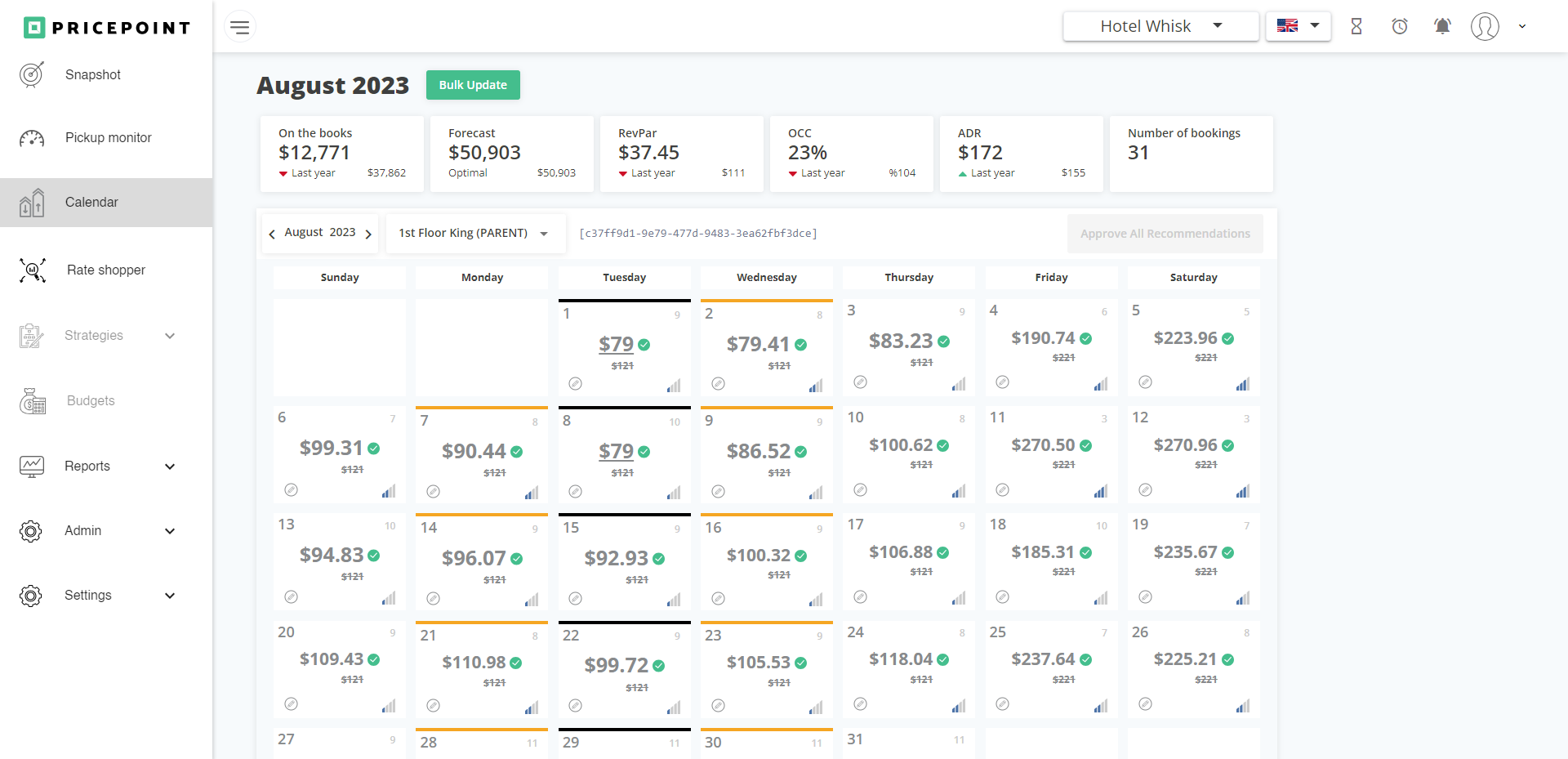Go to Rate shopper page
This screenshot has height=759, width=1568.
(x=105, y=270)
